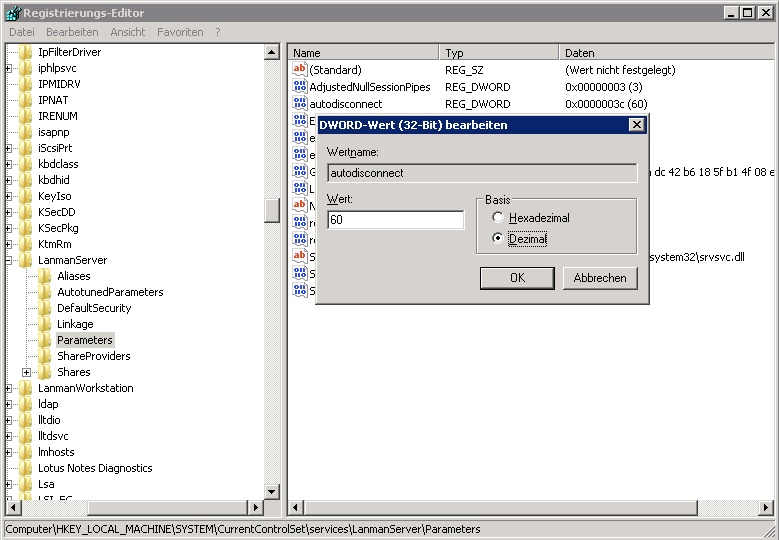Open the Bearbeiten menu
The height and width of the screenshot is (540, 779).
coord(72,32)
